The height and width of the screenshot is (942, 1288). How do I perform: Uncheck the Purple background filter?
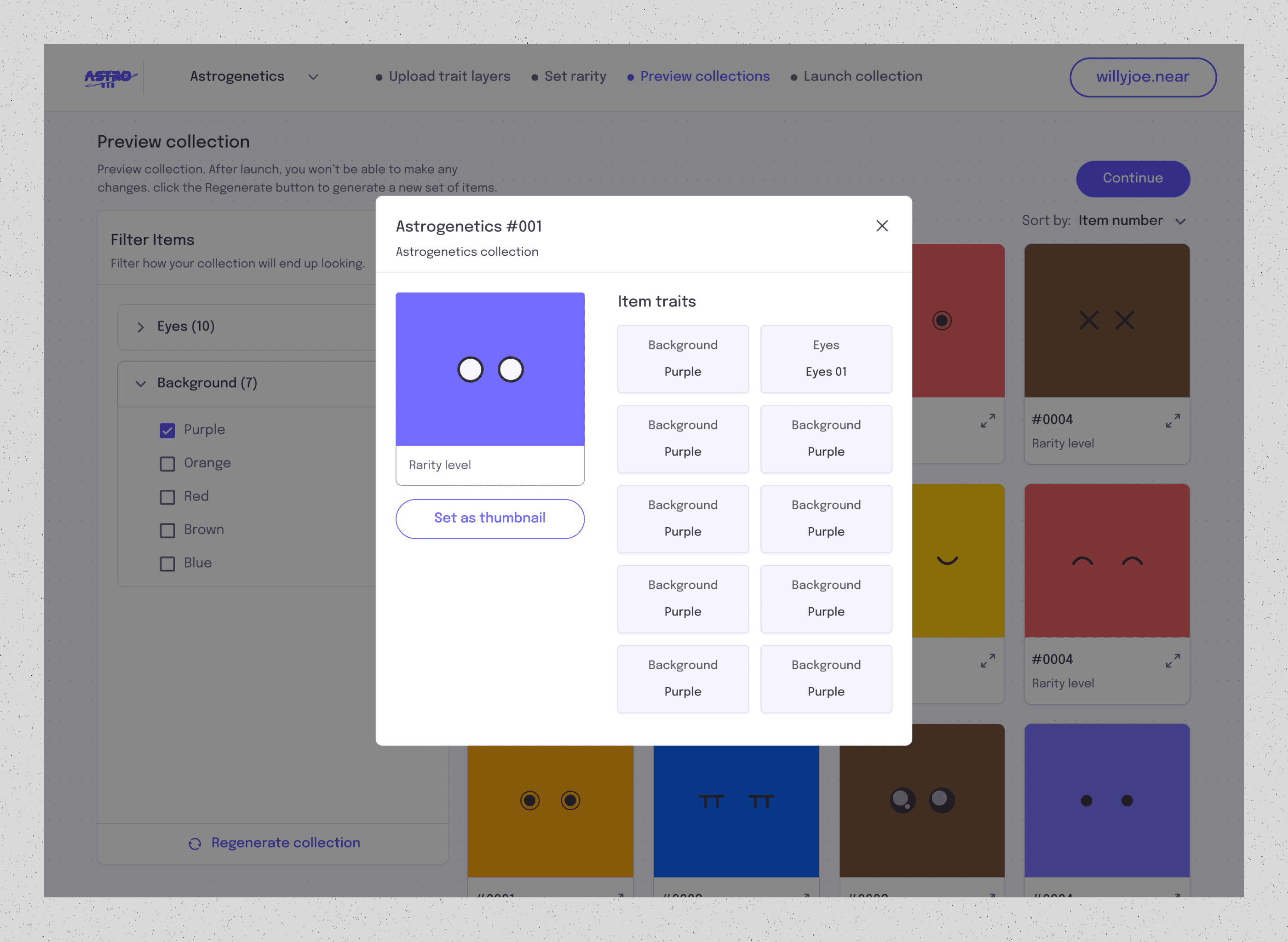167,431
